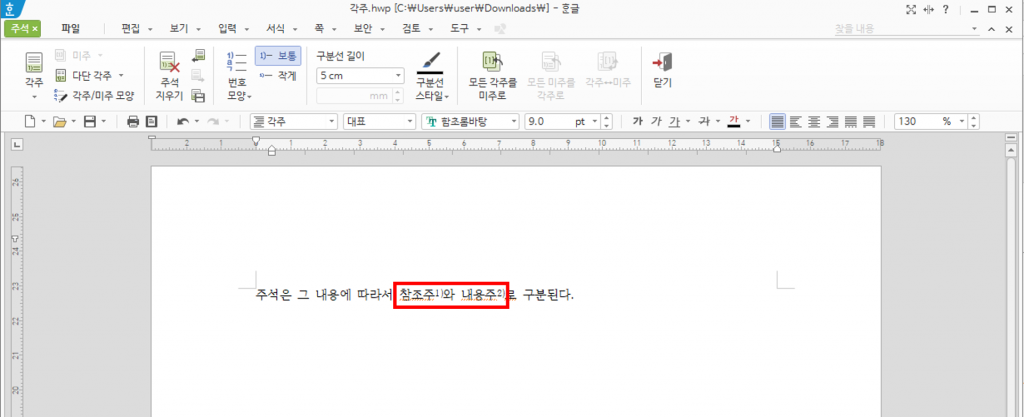Click the font color 가 swatch
The height and width of the screenshot is (417, 1024).
[734, 121]
